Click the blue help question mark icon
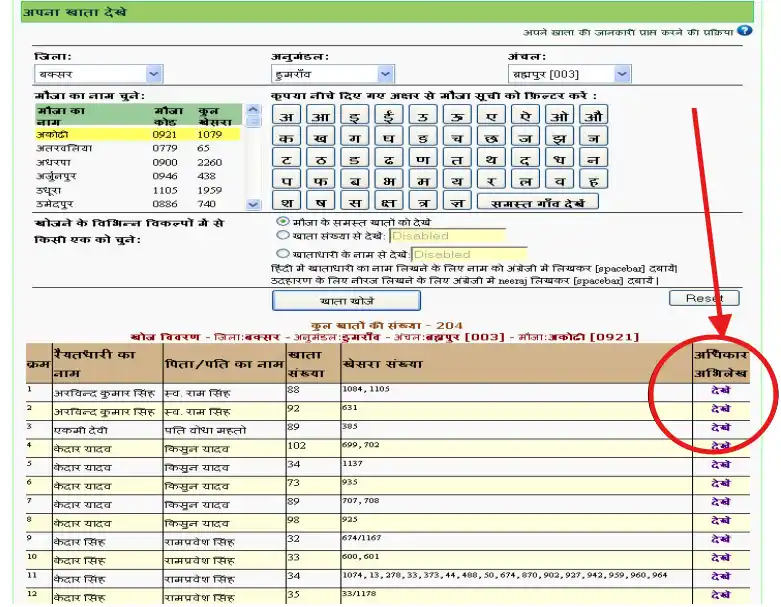Viewport: 781px width, 607px height. pyautogui.click(x=746, y=31)
